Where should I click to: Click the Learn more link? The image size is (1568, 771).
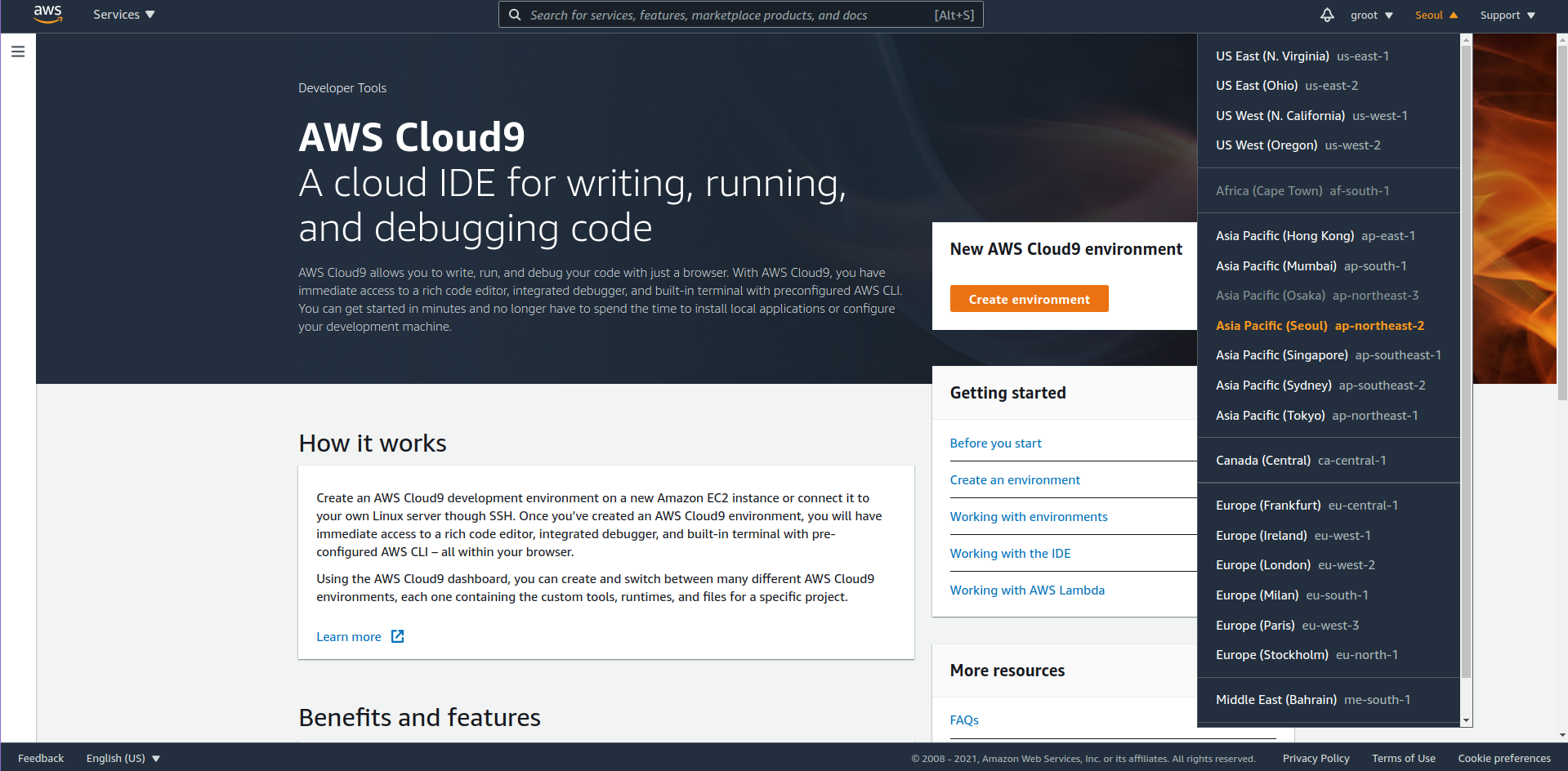[349, 636]
